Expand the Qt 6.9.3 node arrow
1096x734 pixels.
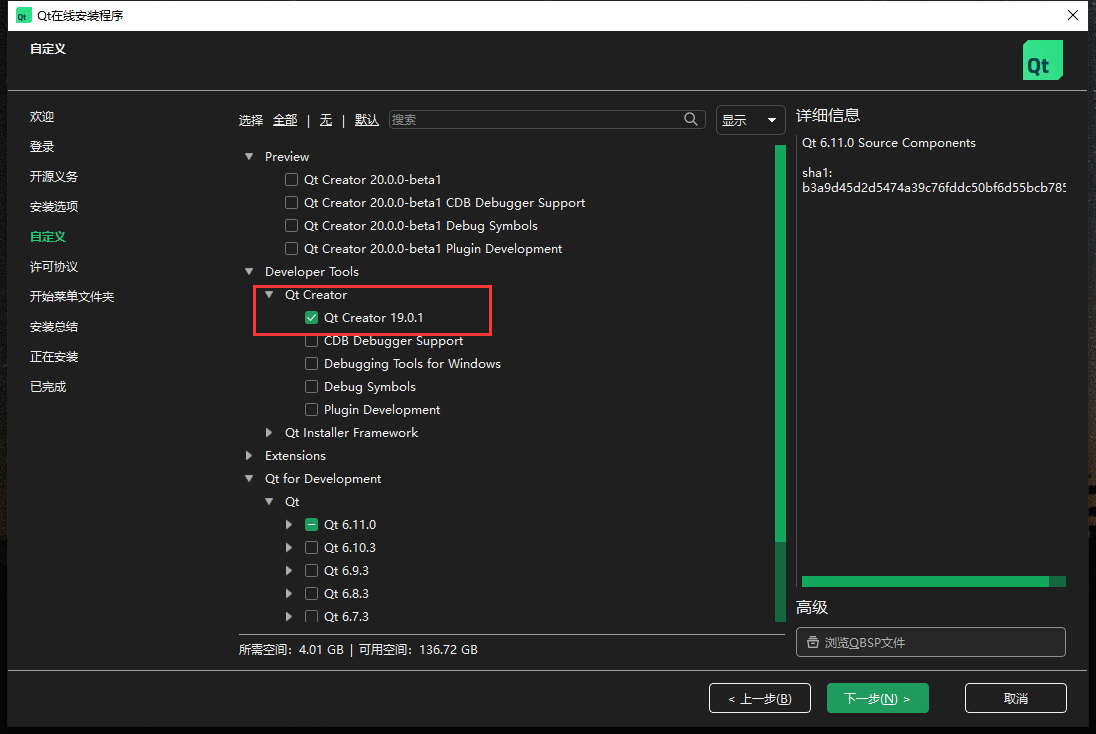[289, 570]
